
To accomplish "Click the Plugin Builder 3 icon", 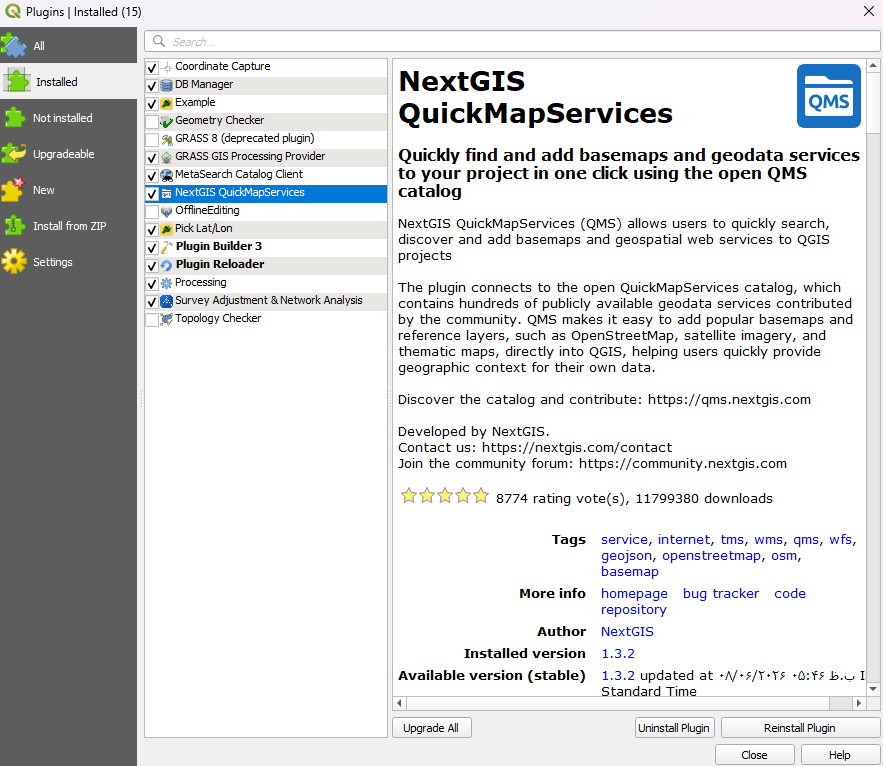I will 167,248.
